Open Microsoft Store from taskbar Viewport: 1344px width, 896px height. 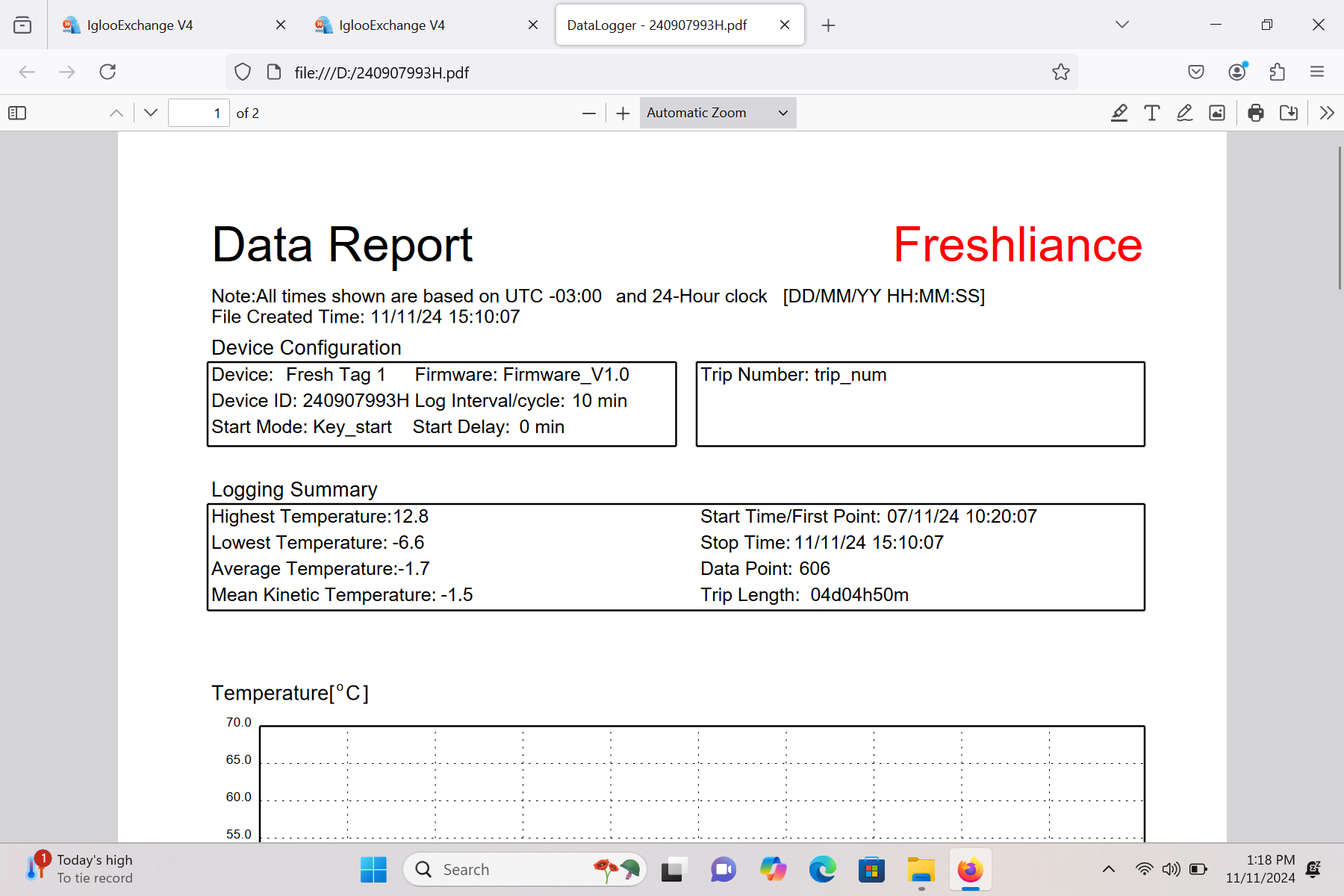871,869
